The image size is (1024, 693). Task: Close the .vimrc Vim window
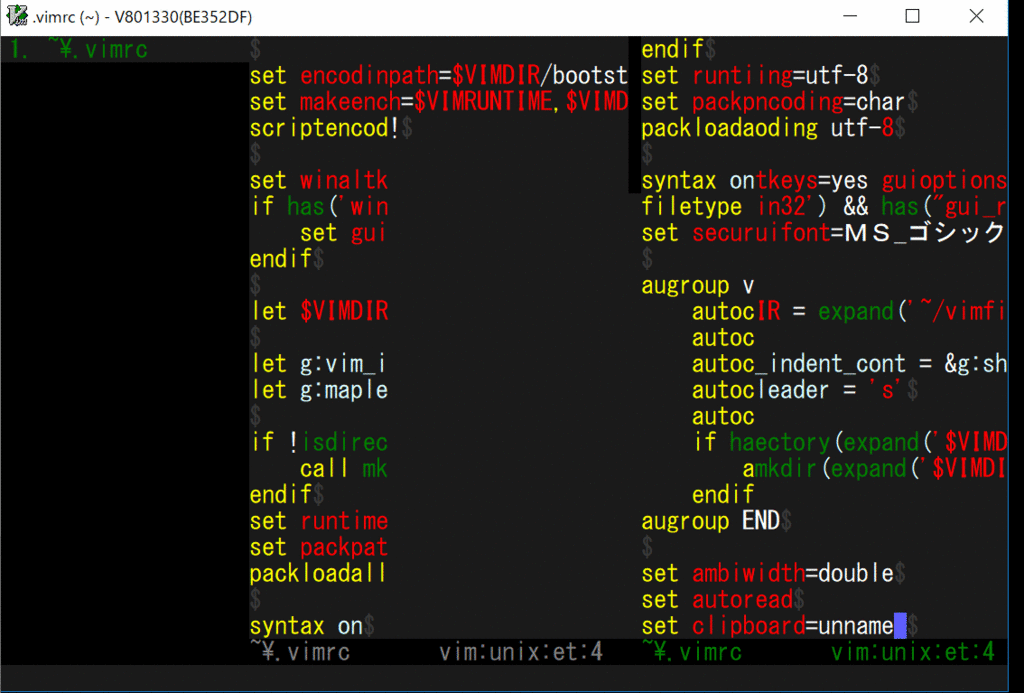[976, 16]
